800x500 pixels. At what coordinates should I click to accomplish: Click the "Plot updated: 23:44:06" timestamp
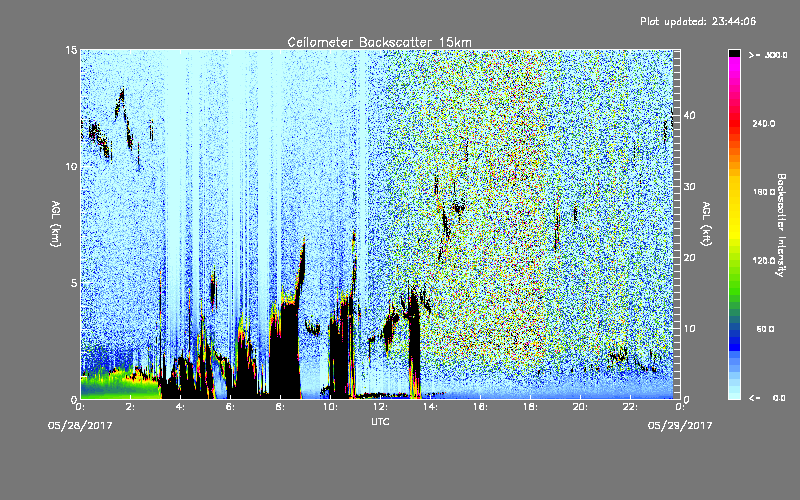(x=698, y=21)
